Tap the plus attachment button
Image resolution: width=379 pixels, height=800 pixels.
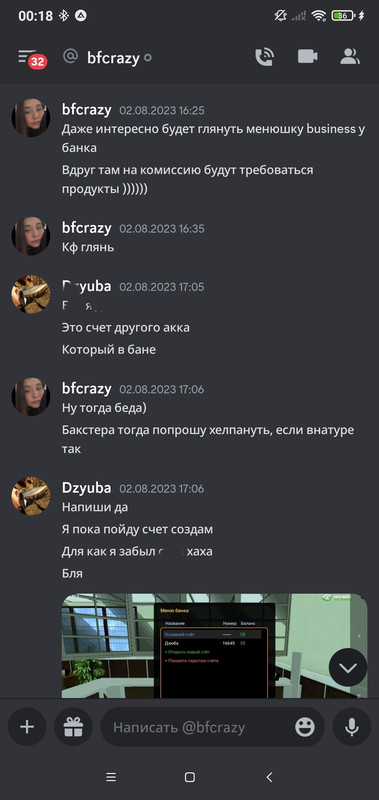click(x=27, y=727)
